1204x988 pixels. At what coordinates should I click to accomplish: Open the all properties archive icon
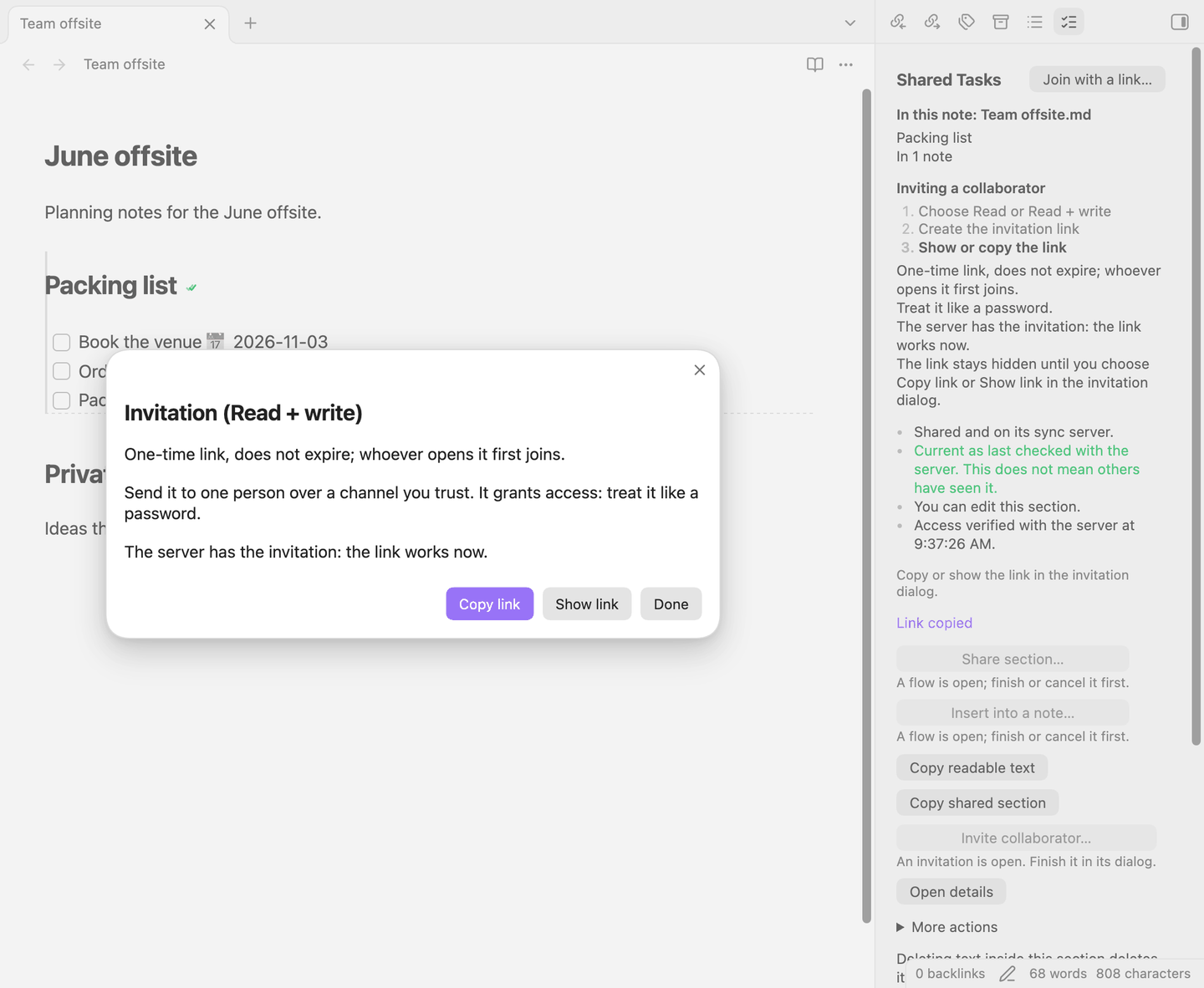[1001, 23]
